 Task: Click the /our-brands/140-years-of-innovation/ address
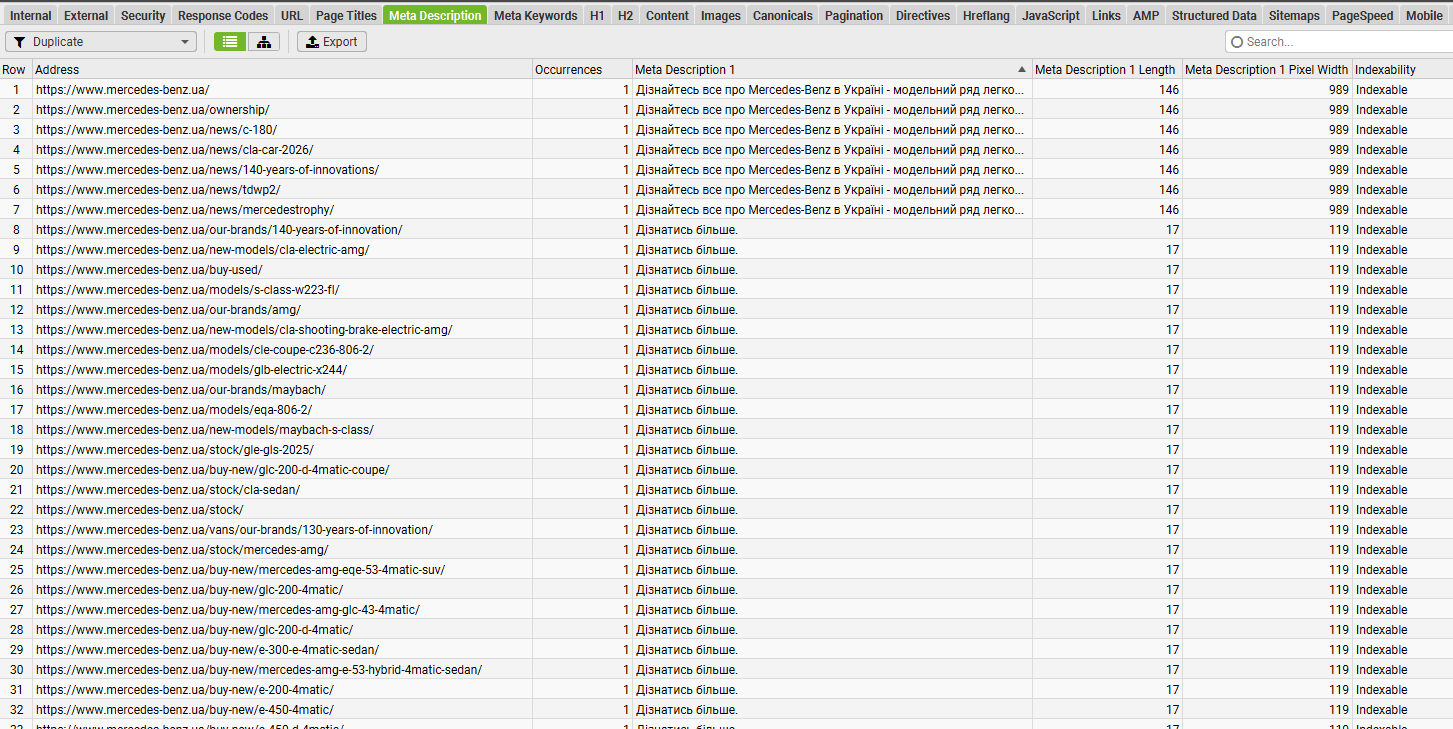coord(219,230)
